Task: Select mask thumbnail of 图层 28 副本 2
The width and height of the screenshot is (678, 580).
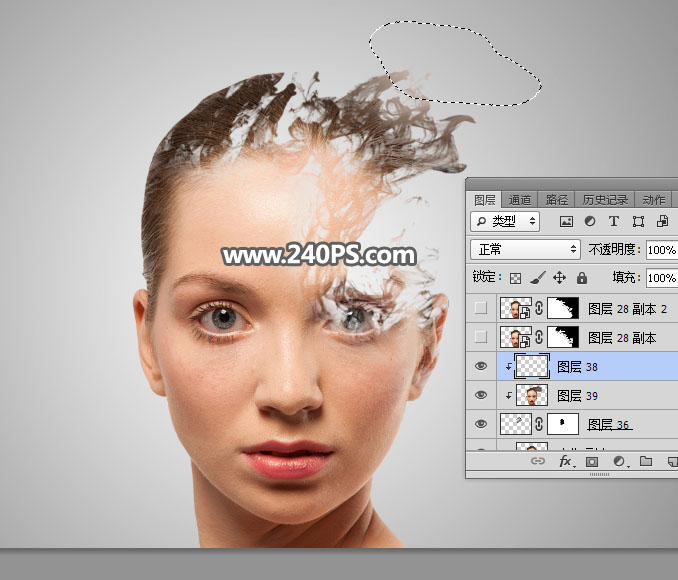Action: [563, 308]
